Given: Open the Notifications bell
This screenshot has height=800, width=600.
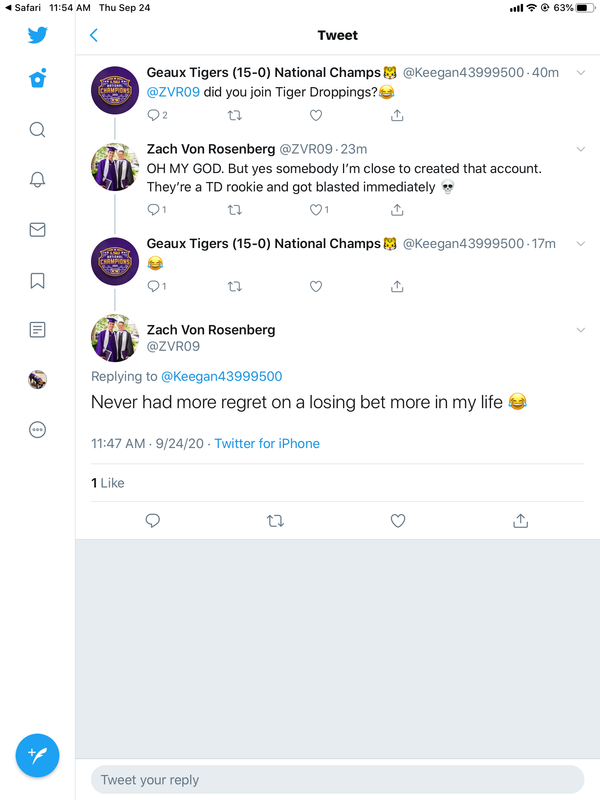Looking at the screenshot, I should [x=37, y=180].
